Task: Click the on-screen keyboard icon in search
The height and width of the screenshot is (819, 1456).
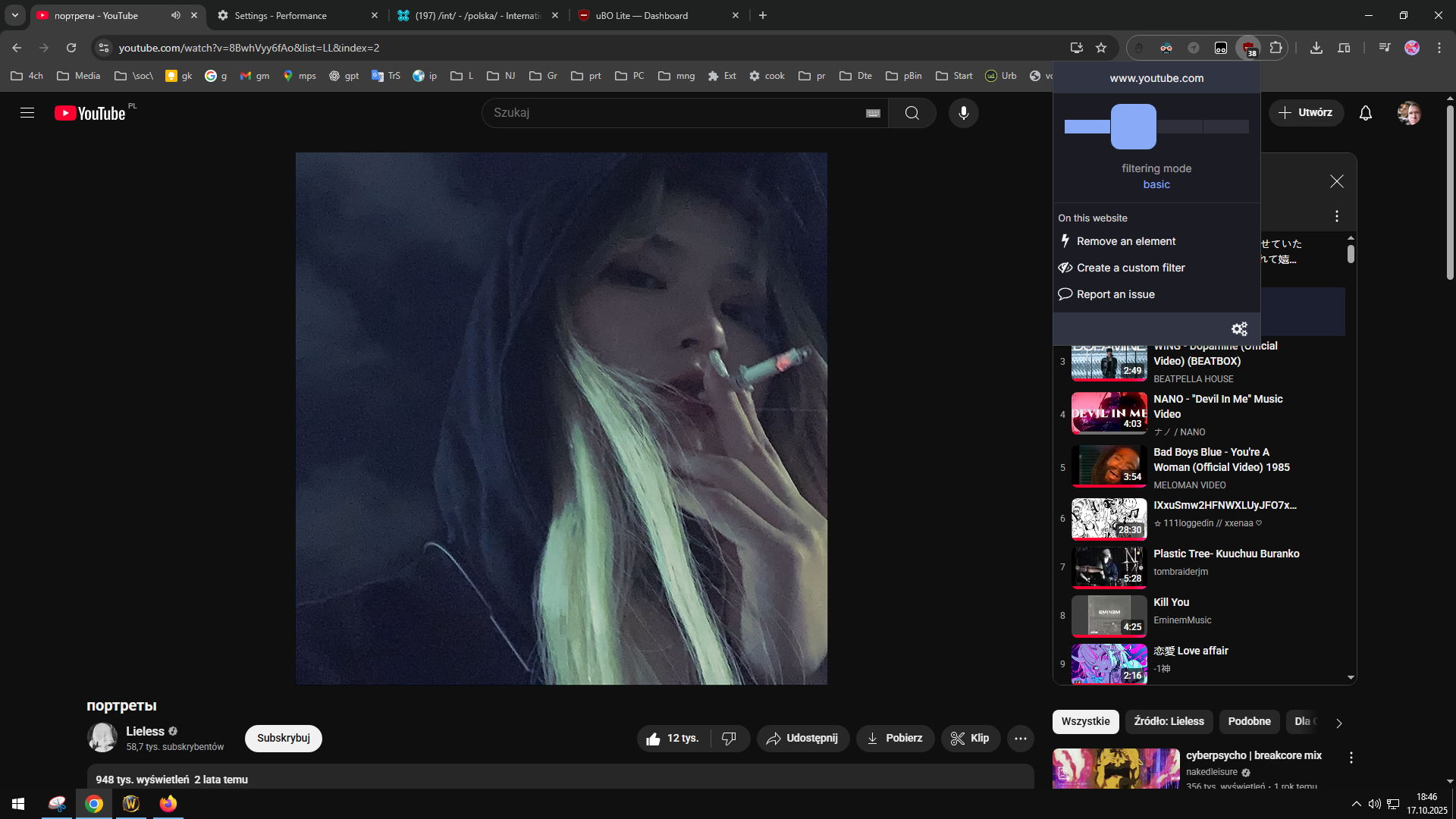Action: 873,113
